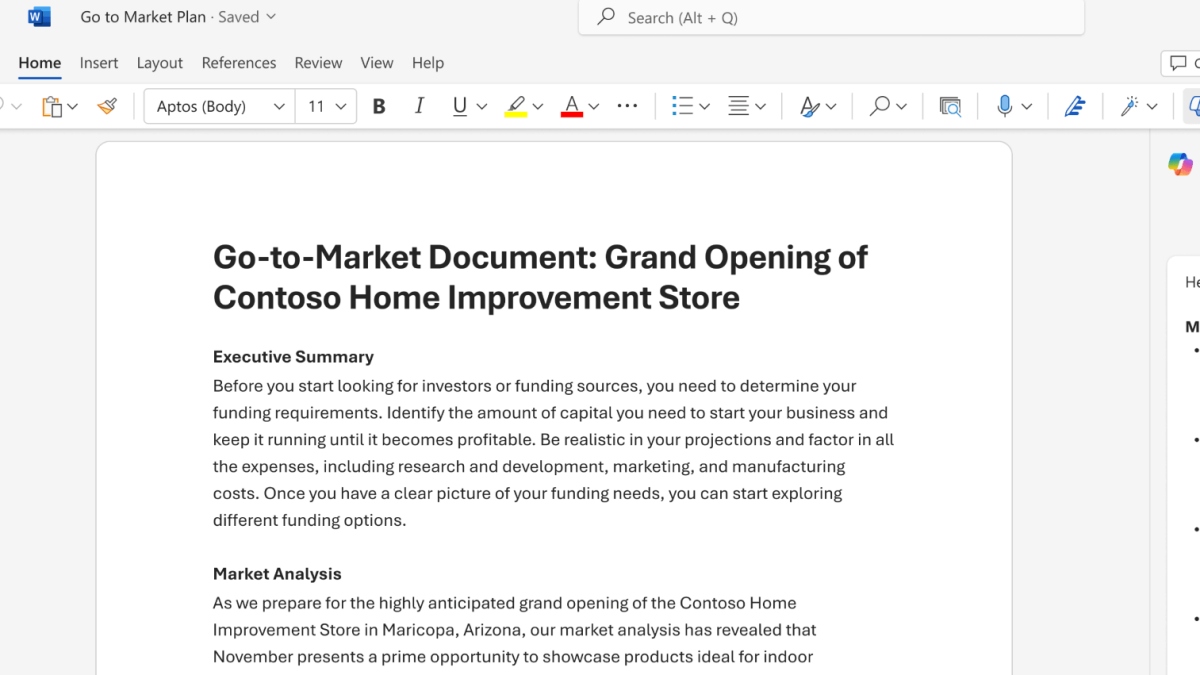Click the paragraph alignment icon
The height and width of the screenshot is (675, 1200).
[739, 106]
